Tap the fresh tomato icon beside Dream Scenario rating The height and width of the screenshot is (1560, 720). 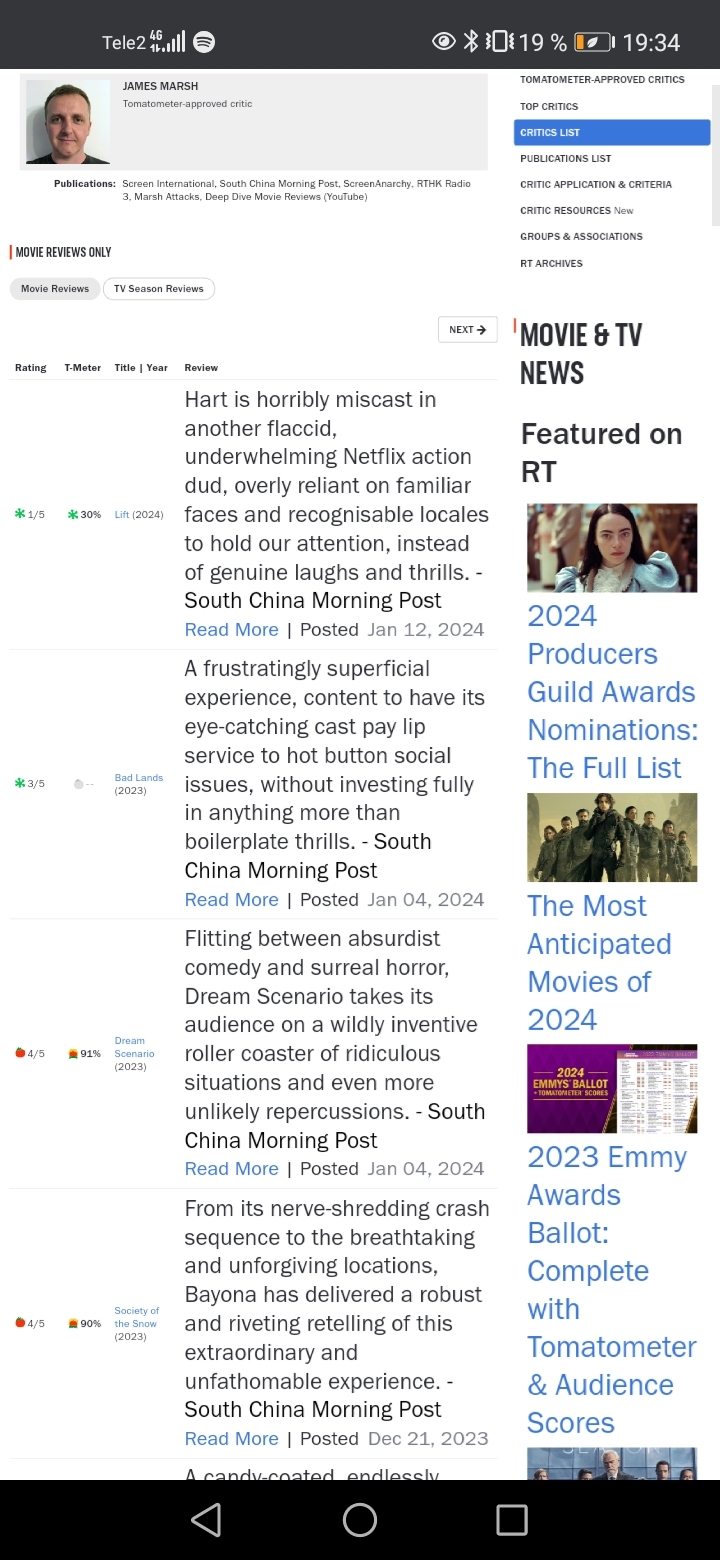pos(20,1053)
